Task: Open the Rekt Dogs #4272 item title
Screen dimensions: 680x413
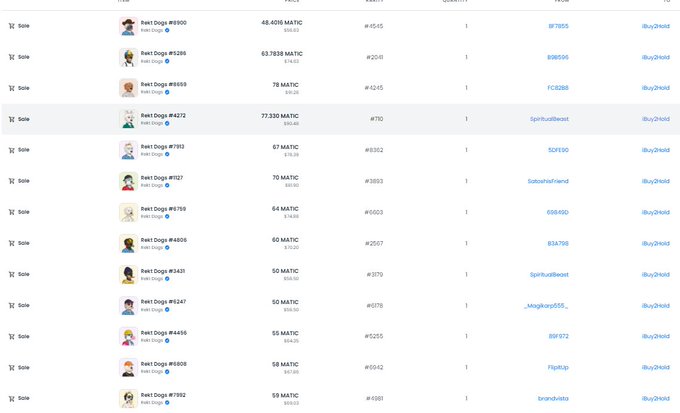Action: point(163,115)
